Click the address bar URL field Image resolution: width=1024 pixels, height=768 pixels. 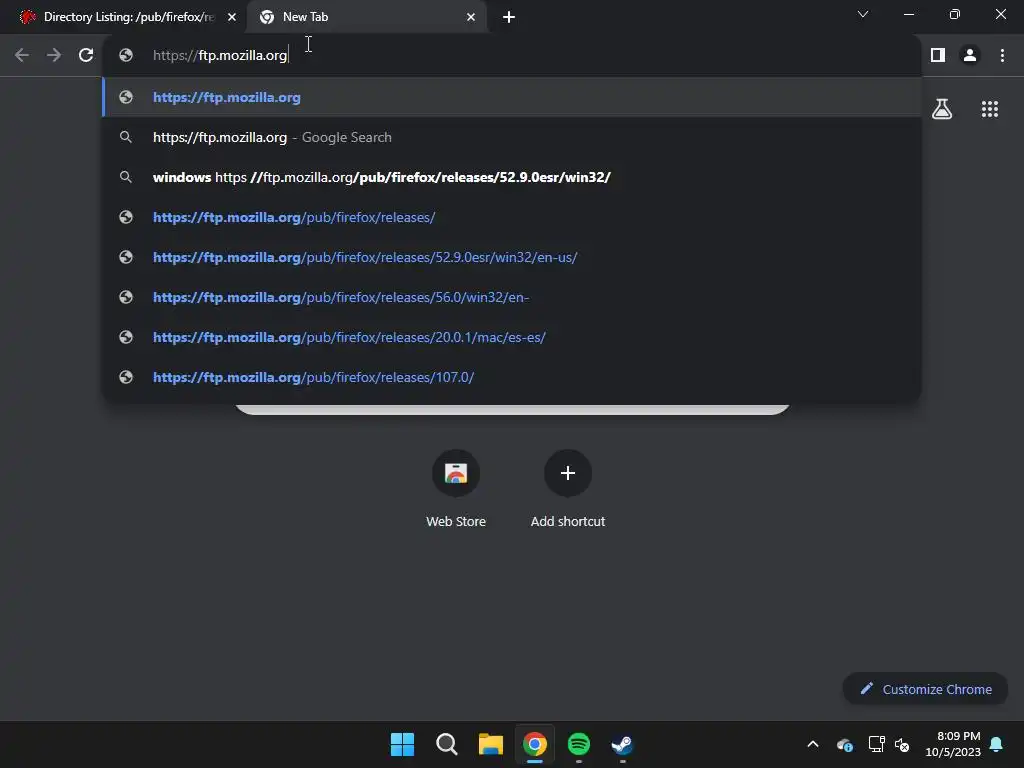click(x=512, y=55)
